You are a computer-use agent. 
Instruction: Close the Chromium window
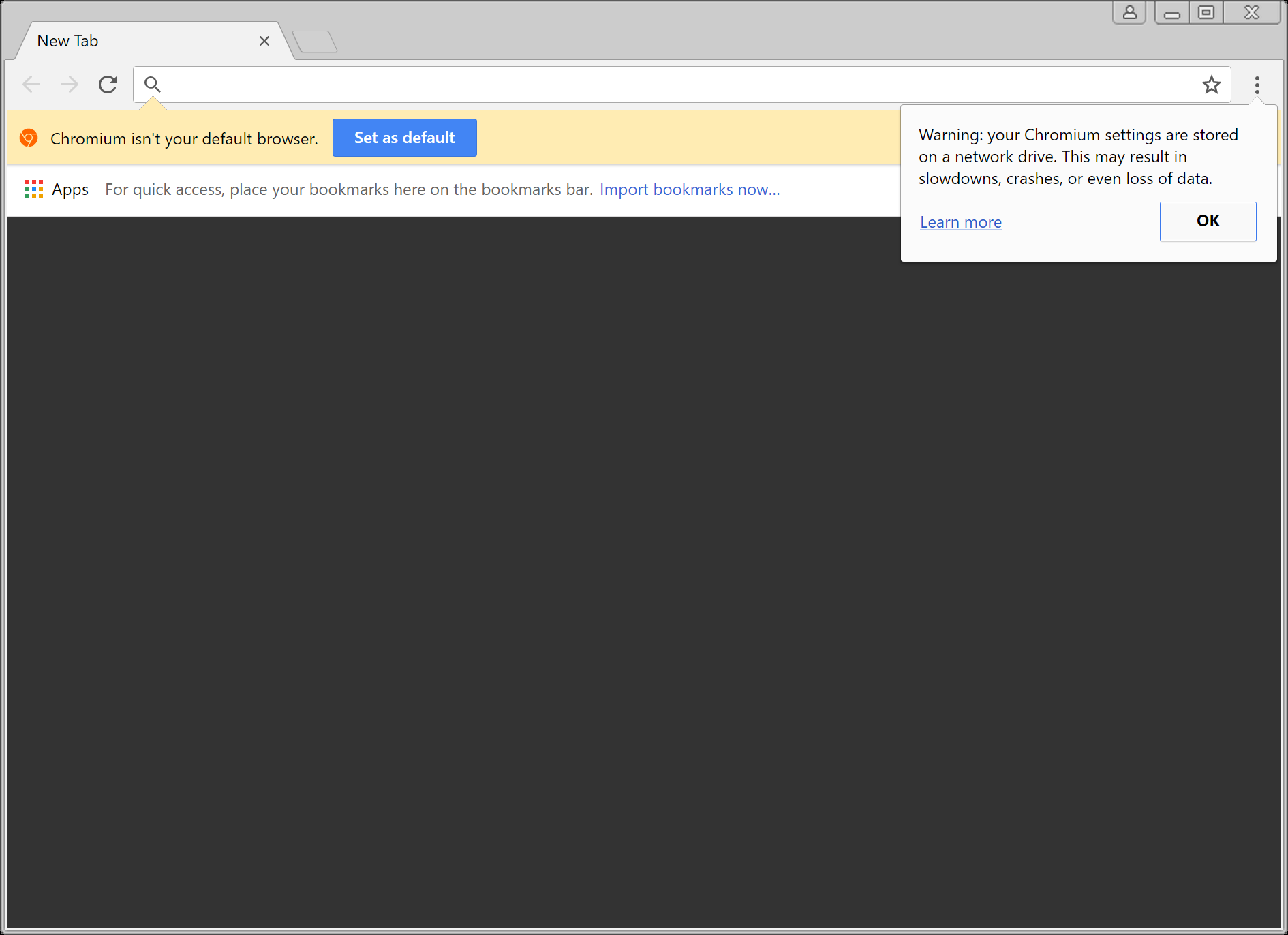click(1252, 12)
